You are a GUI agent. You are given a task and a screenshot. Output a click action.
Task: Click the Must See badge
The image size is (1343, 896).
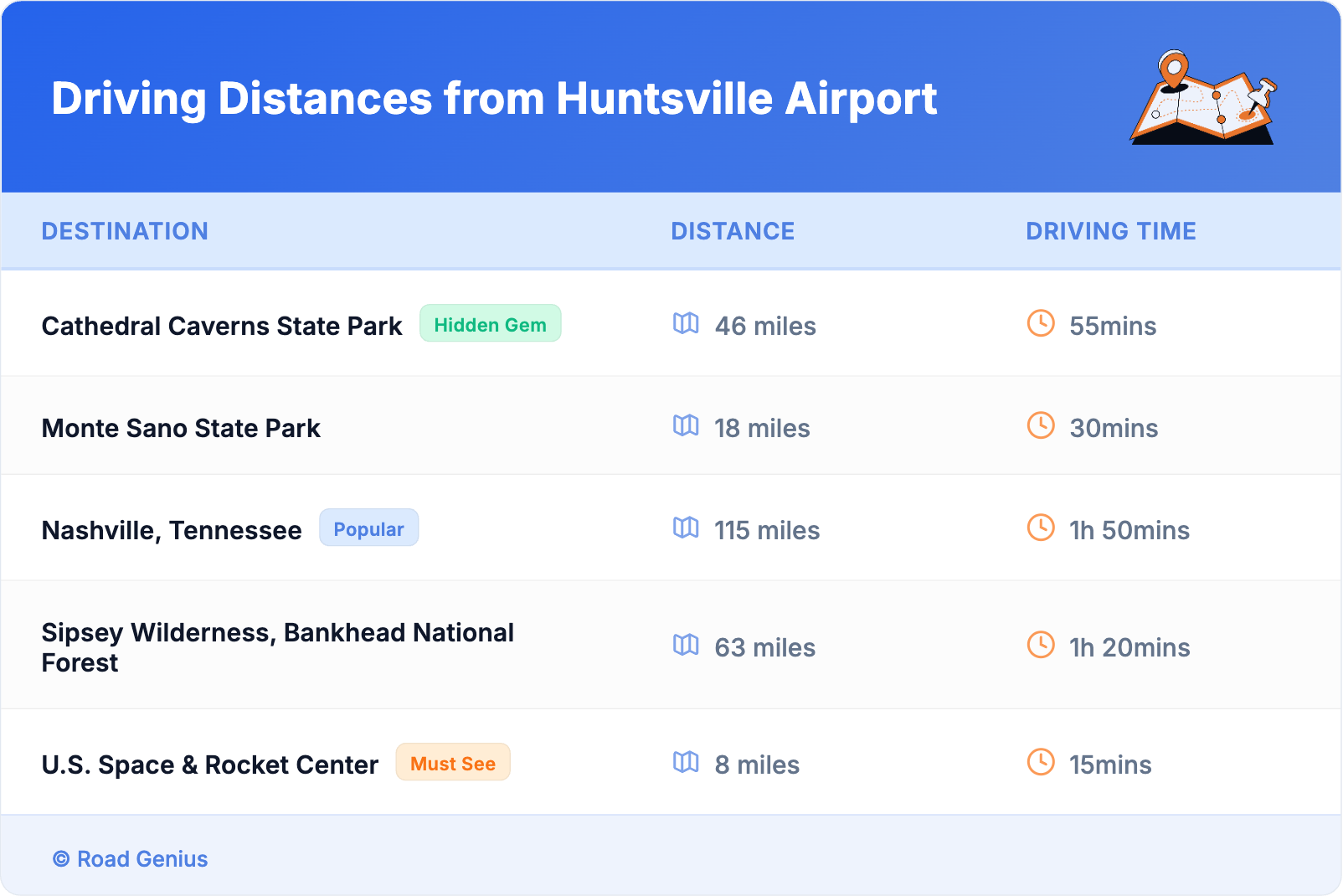pyautogui.click(x=452, y=763)
